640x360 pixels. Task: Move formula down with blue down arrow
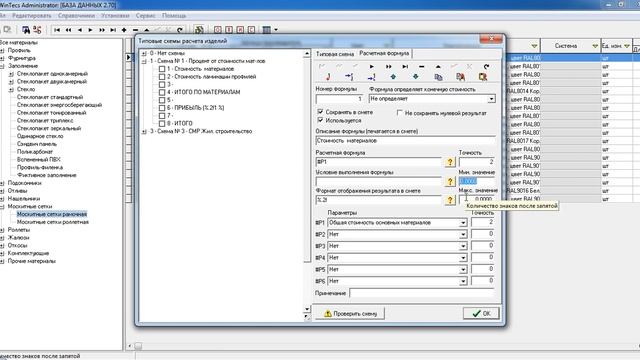pyautogui.click(x=416, y=77)
